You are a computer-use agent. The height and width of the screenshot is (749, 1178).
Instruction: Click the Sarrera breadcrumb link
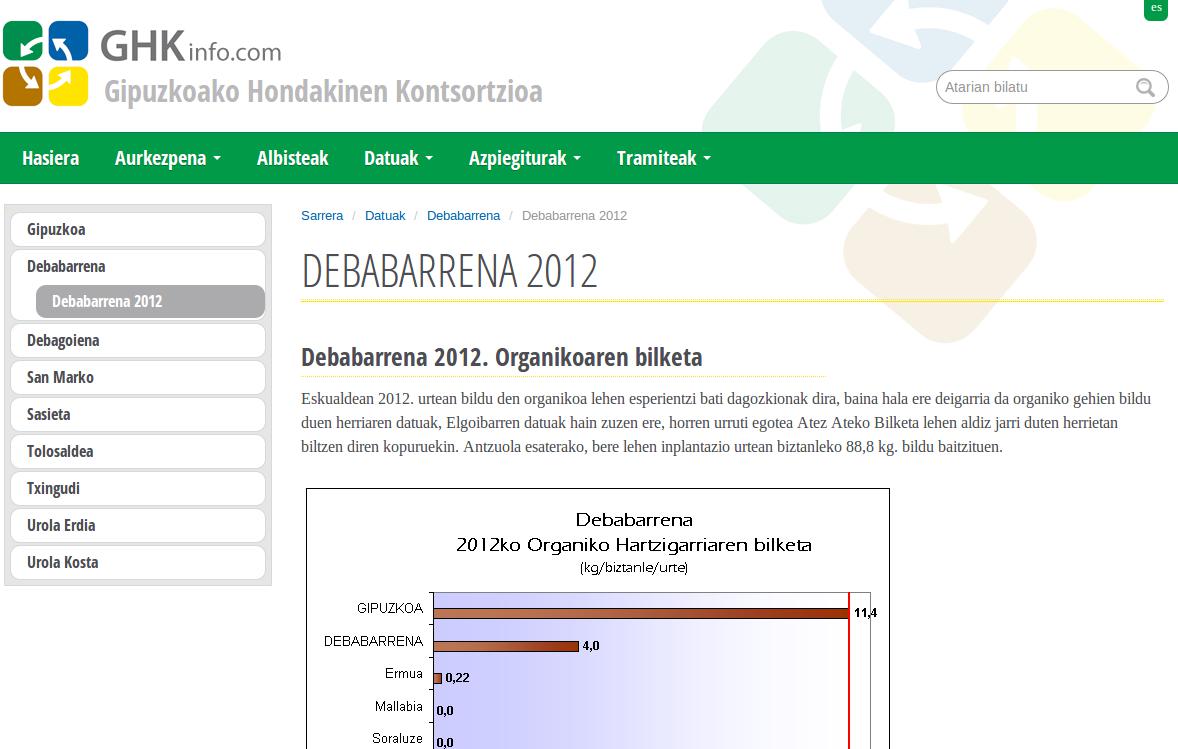[x=322, y=216]
